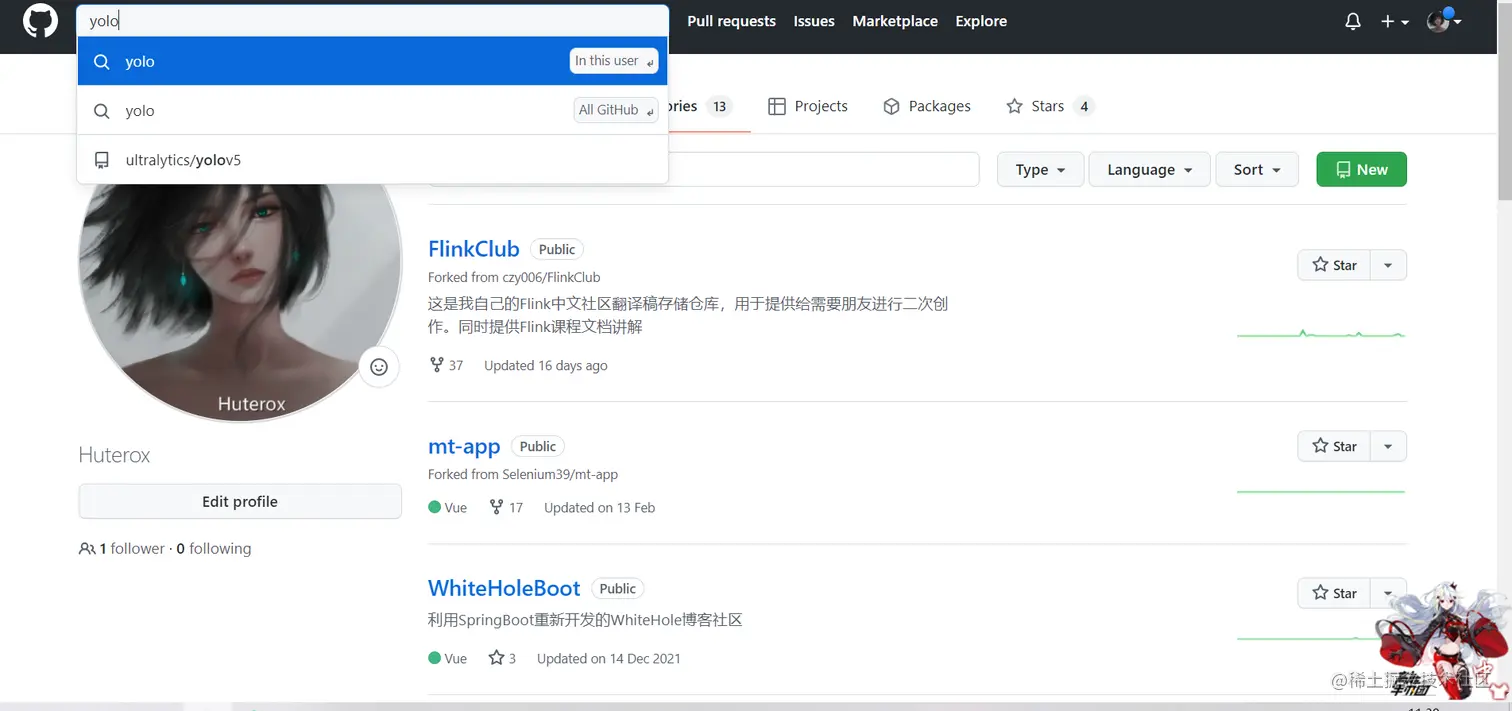Click "Updated on 14 Dec 2021" text
Image resolution: width=1512 pixels, height=711 pixels.
coord(609,658)
